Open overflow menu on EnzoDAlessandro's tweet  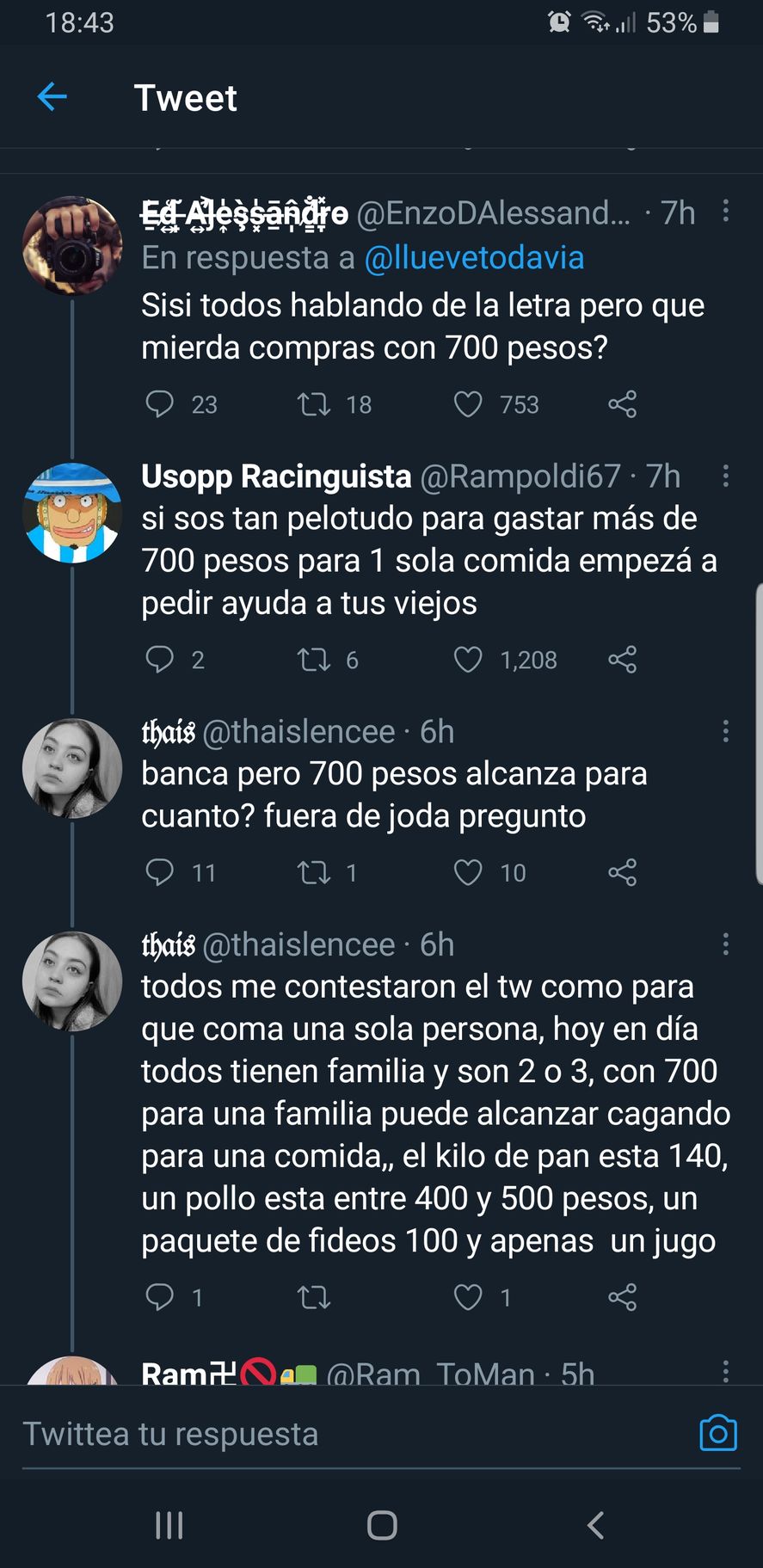pos(726,212)
